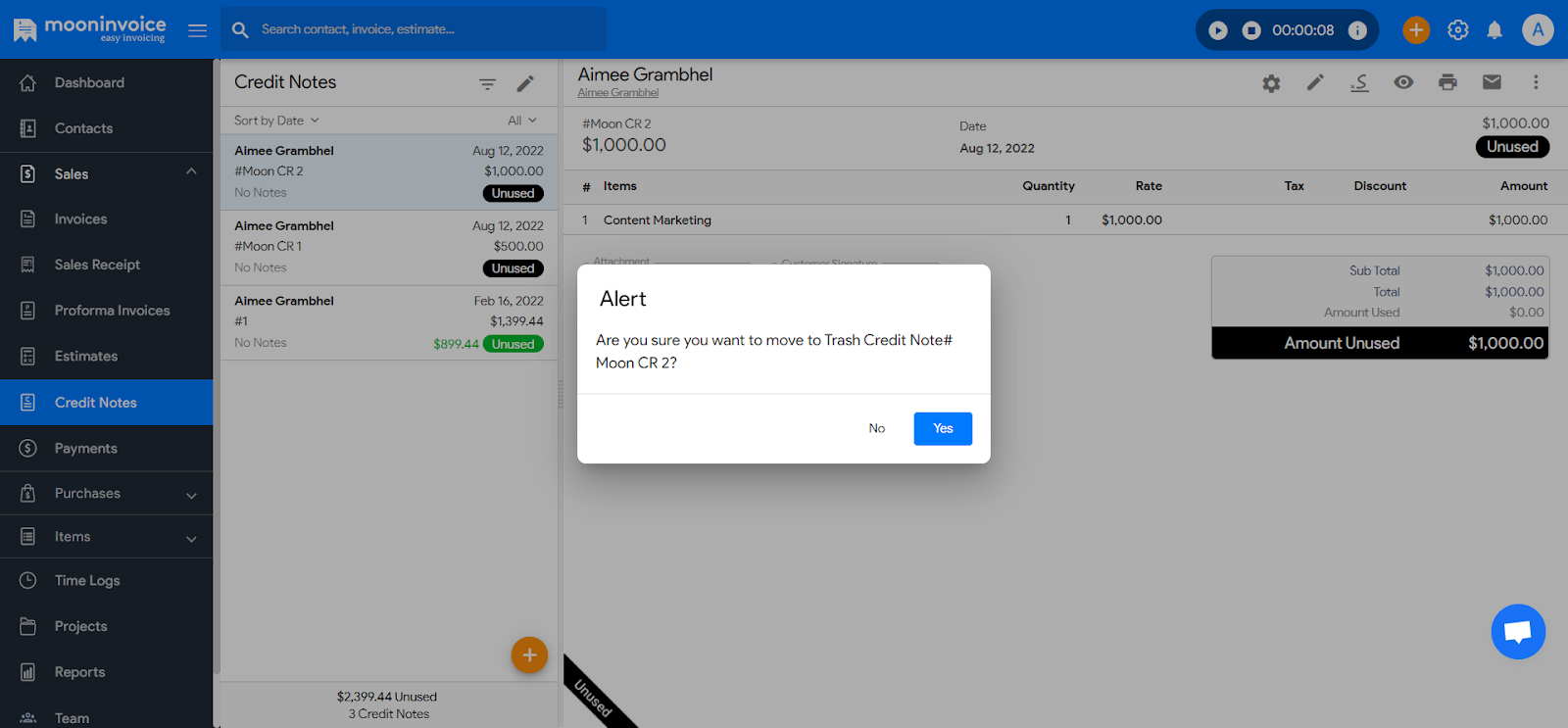Click the $2,399.44 Unused summary
The height and width of the screenshot is (728, 1568).
tap(387, 697)
